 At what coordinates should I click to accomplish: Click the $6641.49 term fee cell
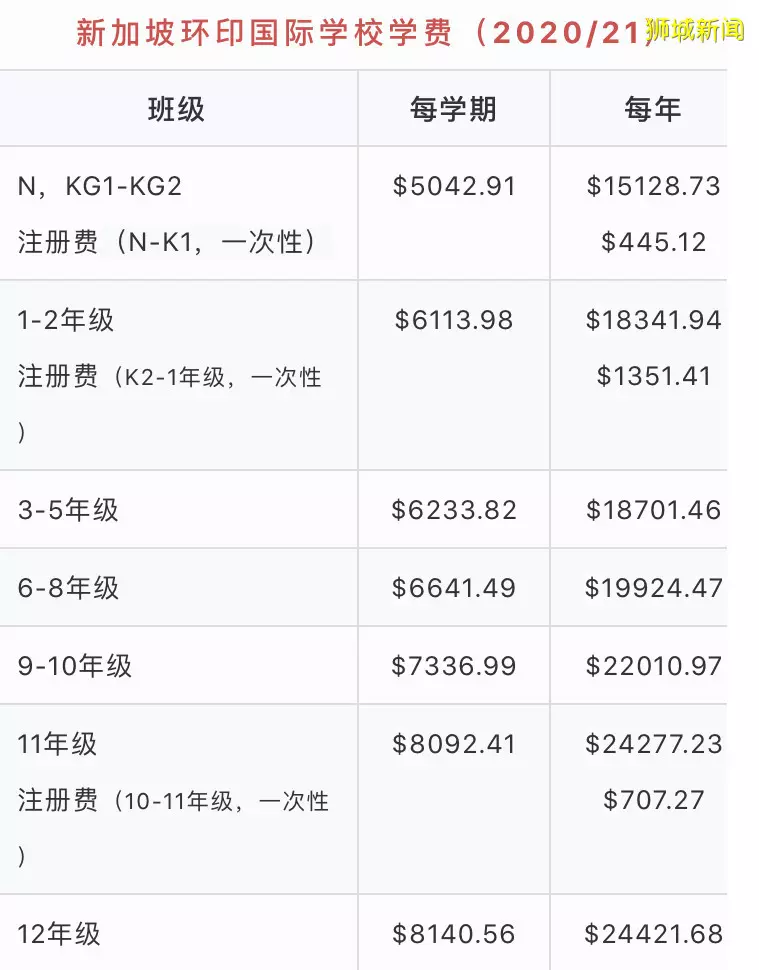point(453,588)
